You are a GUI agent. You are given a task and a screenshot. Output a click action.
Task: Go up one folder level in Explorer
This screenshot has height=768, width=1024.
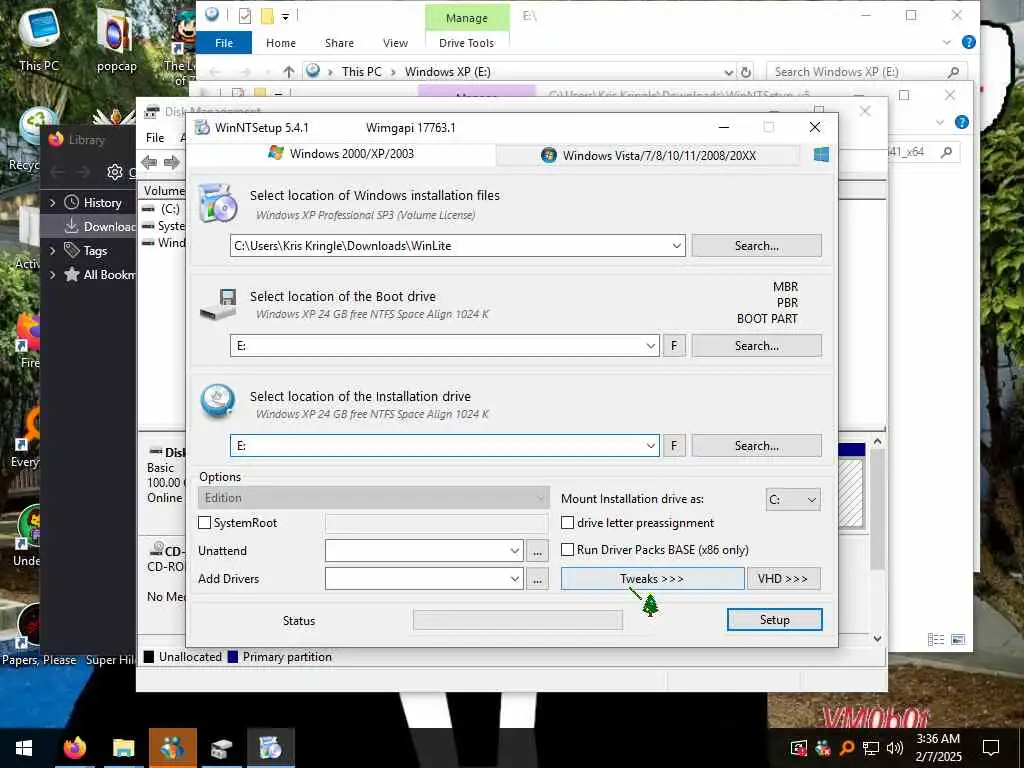[289, 72]
